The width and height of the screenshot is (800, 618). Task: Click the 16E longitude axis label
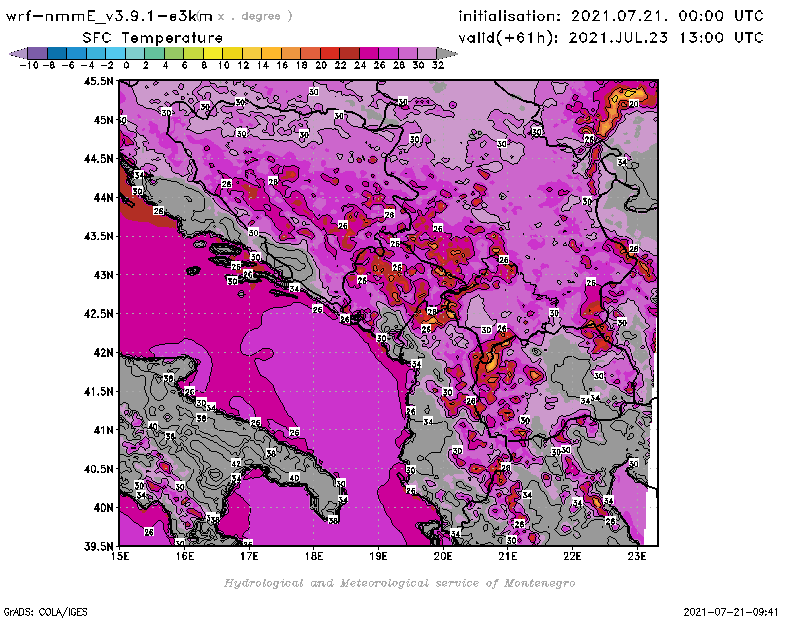[185, 556]
